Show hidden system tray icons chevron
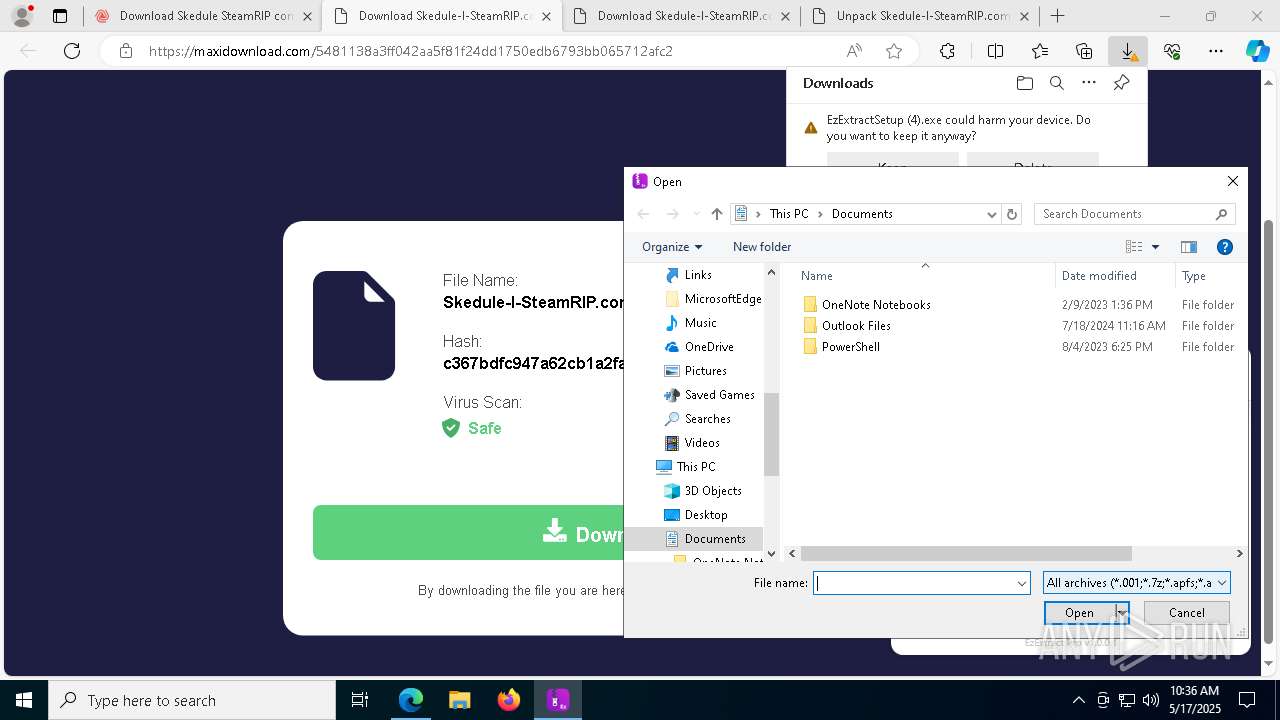The height and width of the screenshot is (720, 1280). click(x=1078, y=700)
